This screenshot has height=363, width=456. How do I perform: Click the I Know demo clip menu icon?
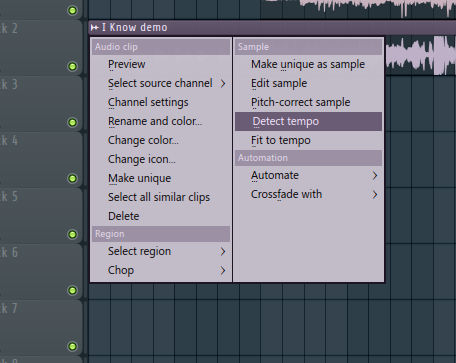click(95, 28)
